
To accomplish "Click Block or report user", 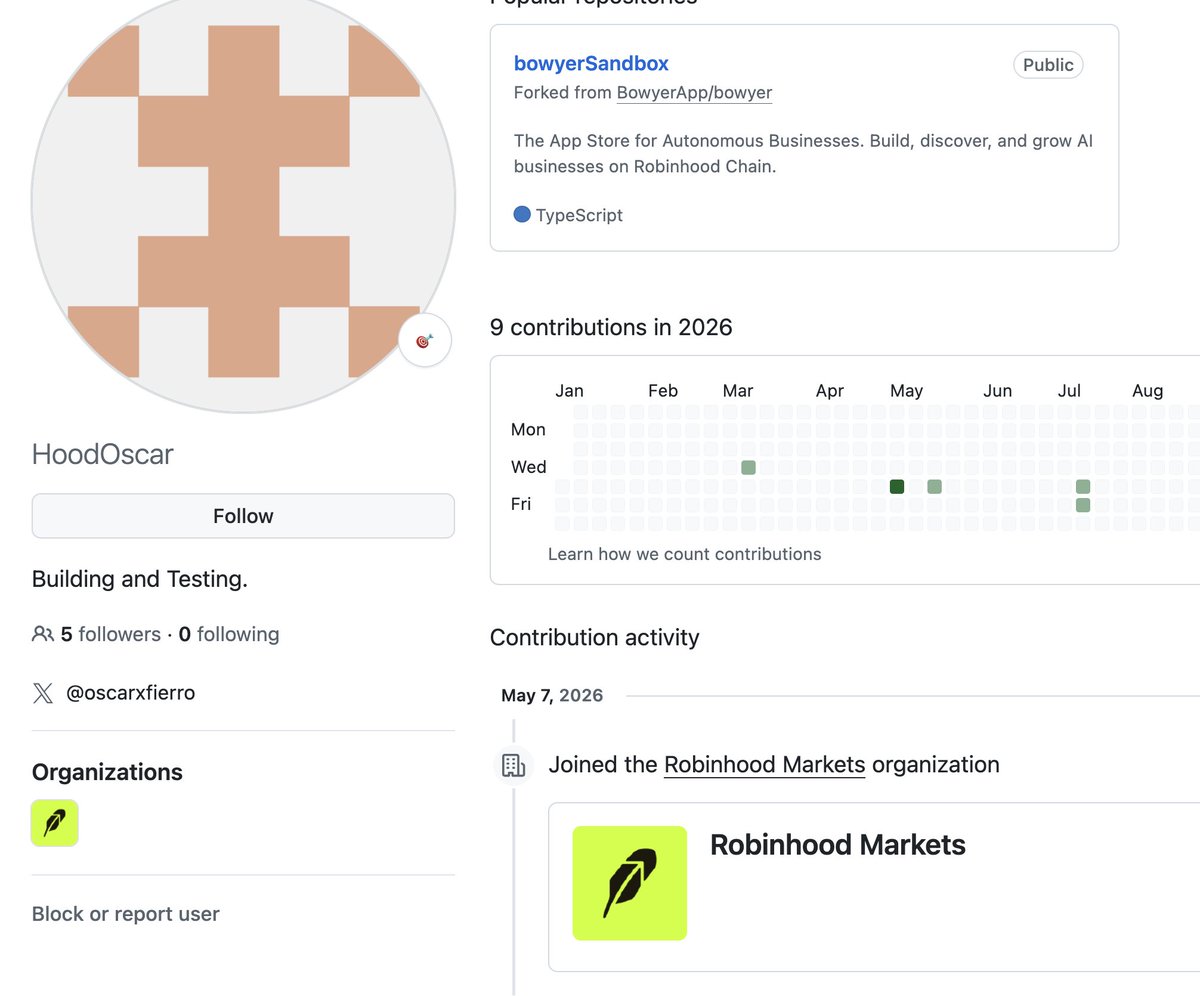I will coord(126,914).
